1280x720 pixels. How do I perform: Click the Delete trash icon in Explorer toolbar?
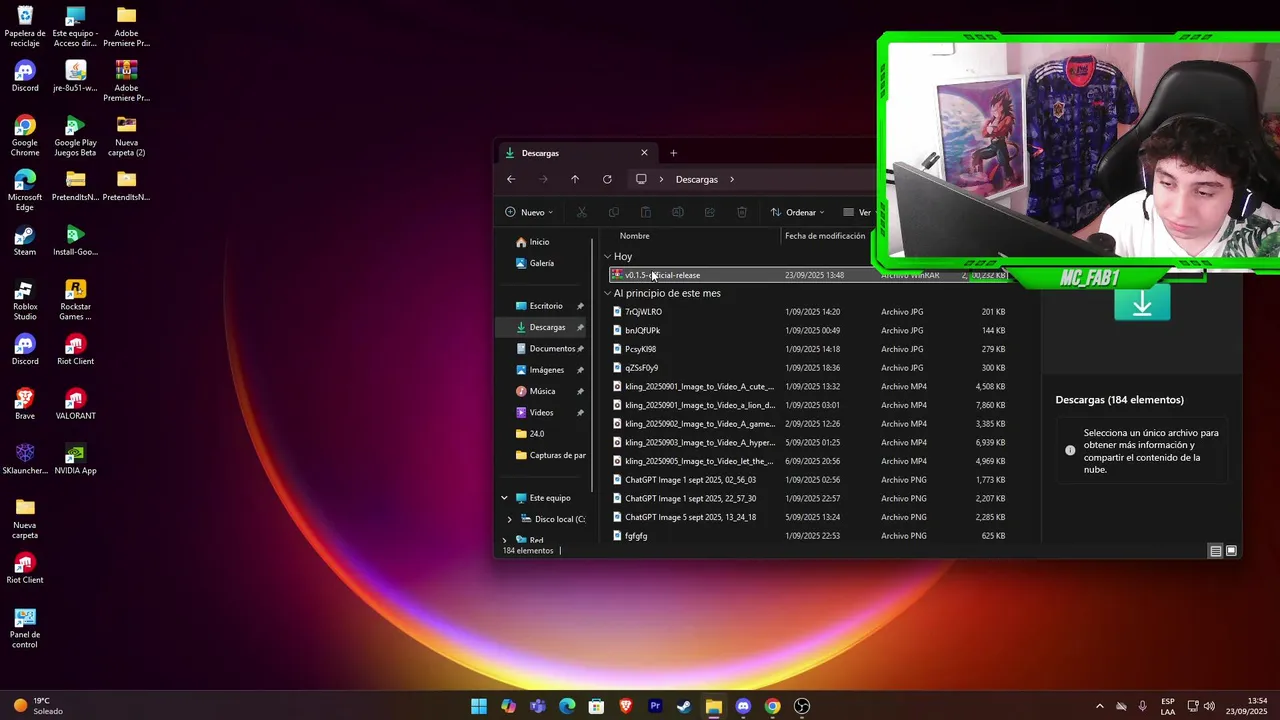742,212
